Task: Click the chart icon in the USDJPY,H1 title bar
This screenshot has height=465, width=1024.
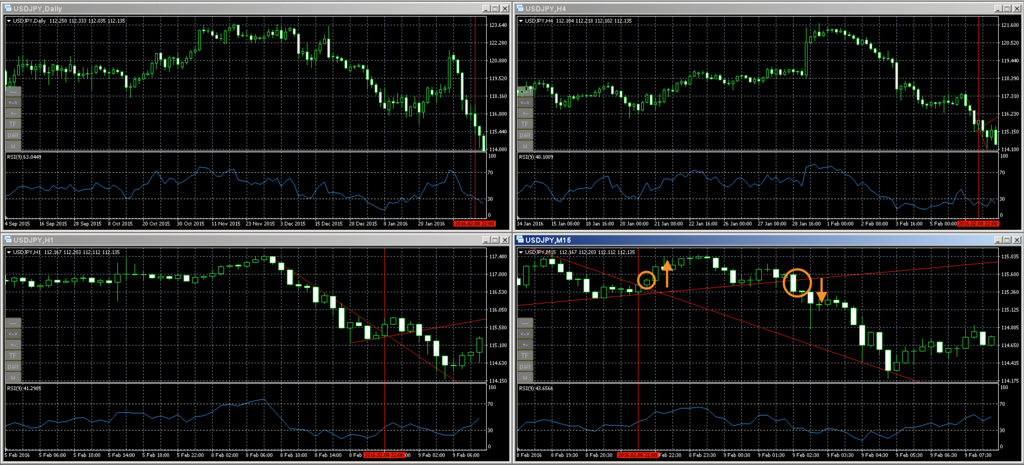Action: coord(8,239)
